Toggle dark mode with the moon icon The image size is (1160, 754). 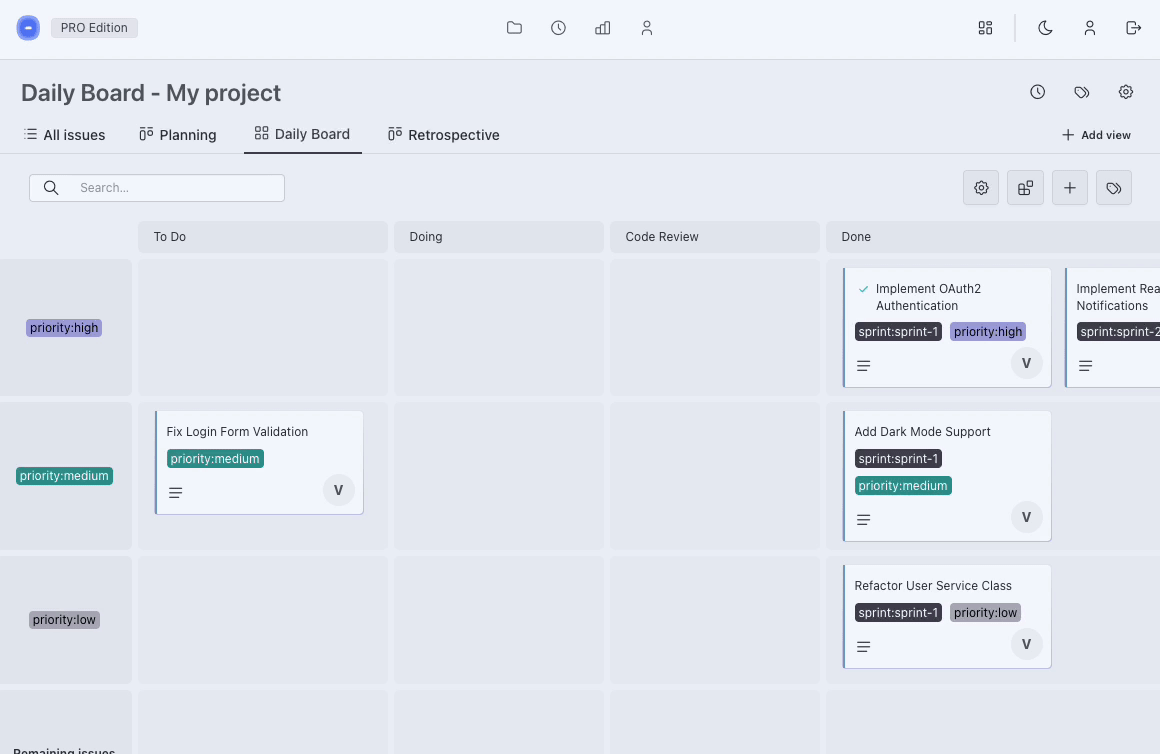point(1046,28)
